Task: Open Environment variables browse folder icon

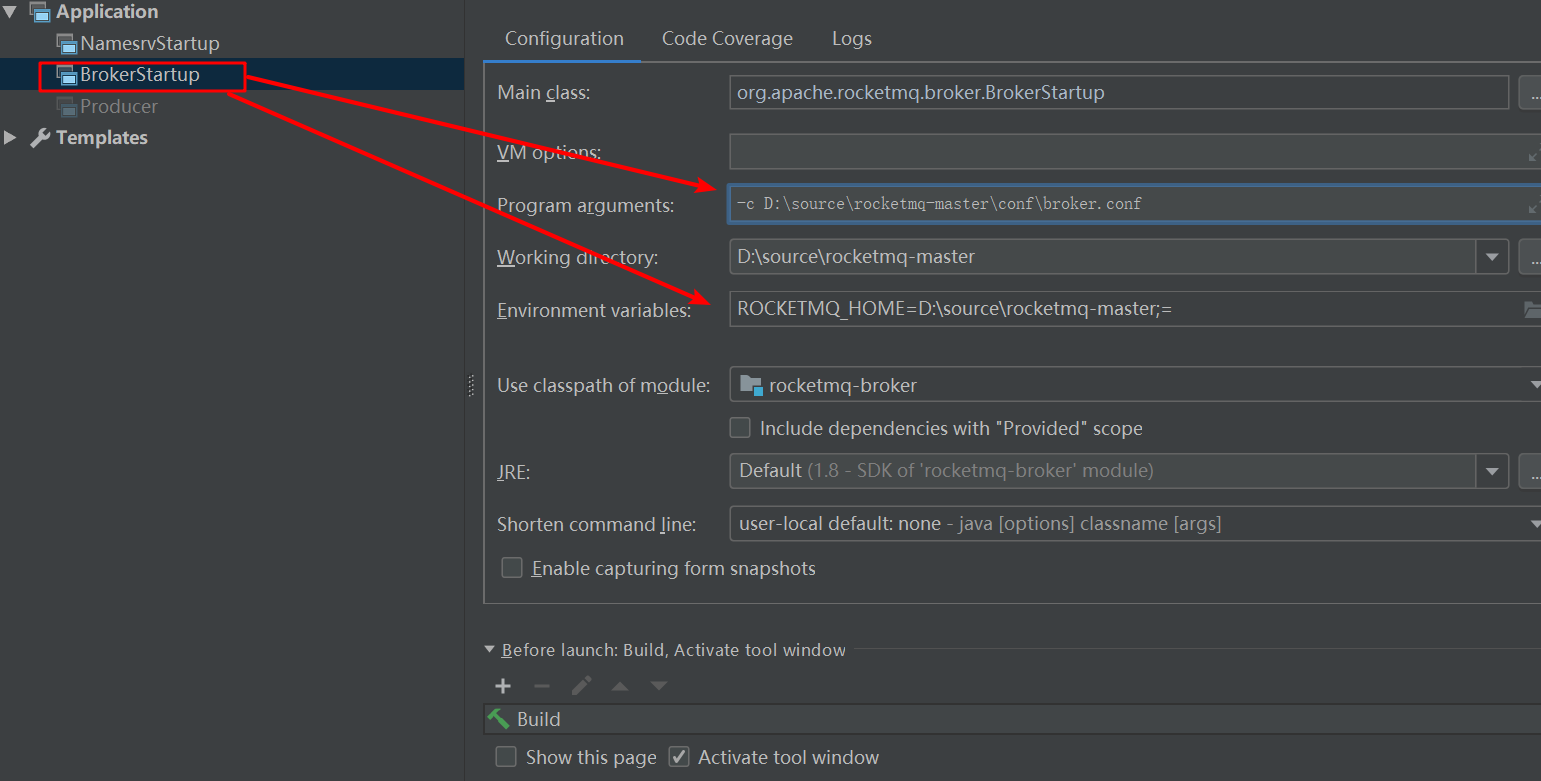Action: [x=1532, y=309]
